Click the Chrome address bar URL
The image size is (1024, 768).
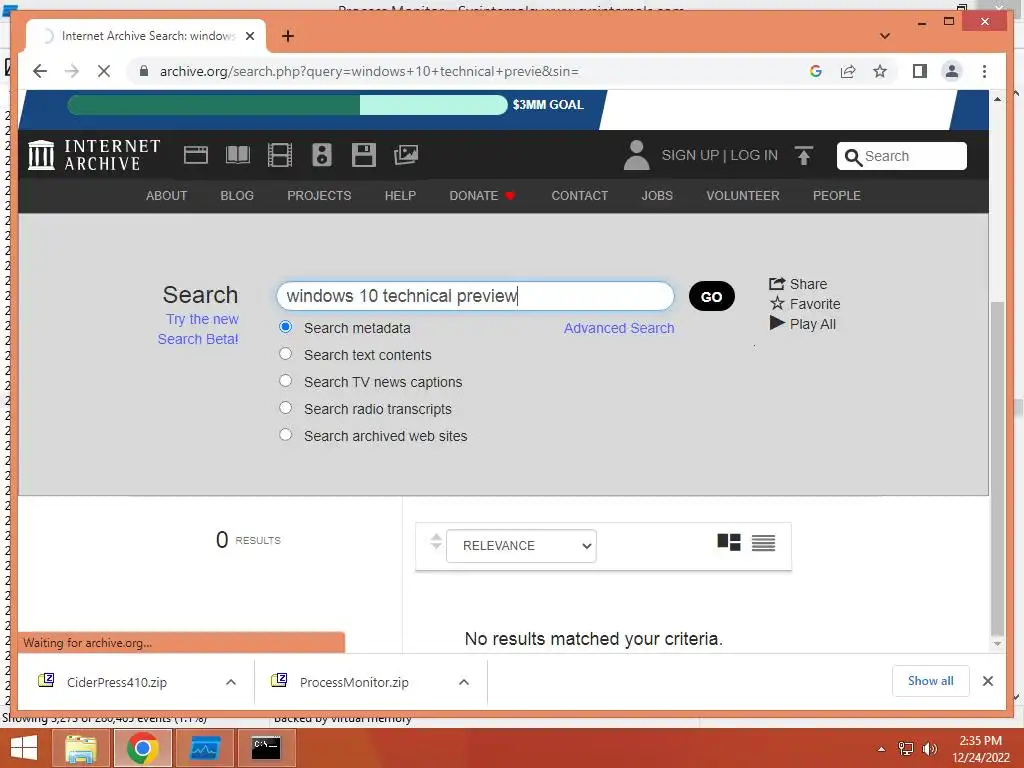point(369,71)
